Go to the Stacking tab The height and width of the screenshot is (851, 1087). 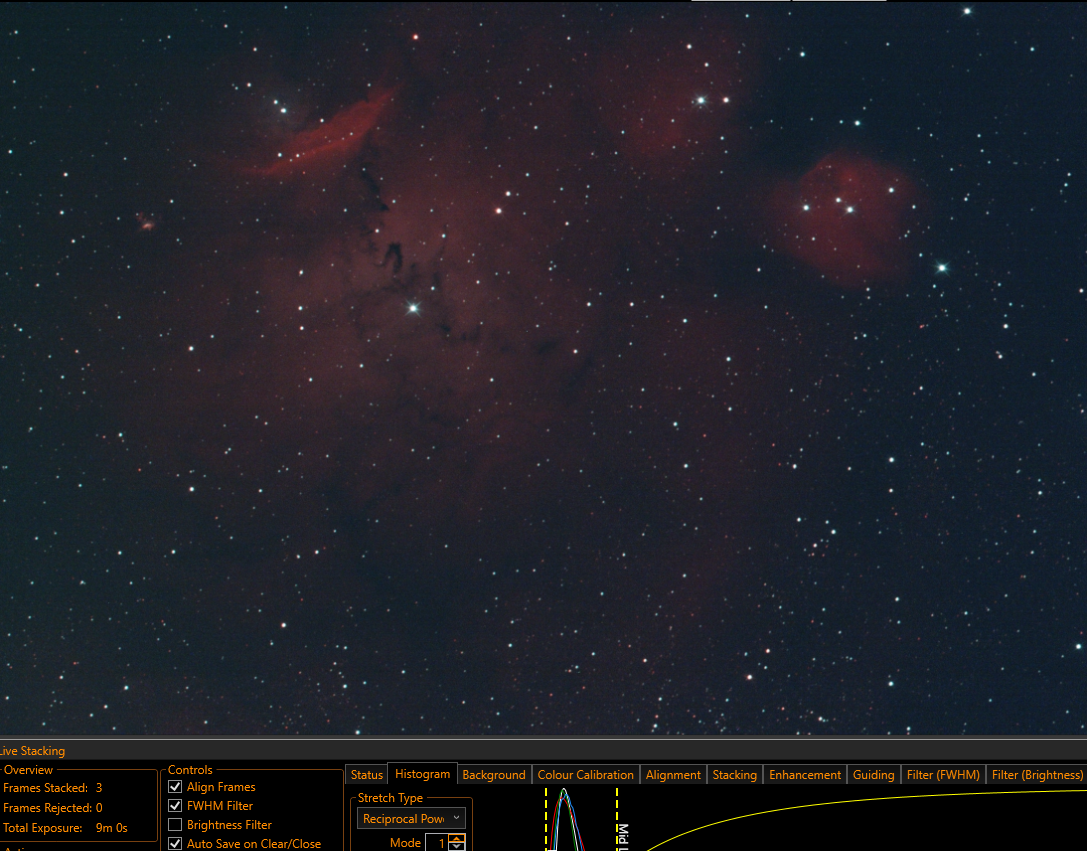click(x=734, y=775)
